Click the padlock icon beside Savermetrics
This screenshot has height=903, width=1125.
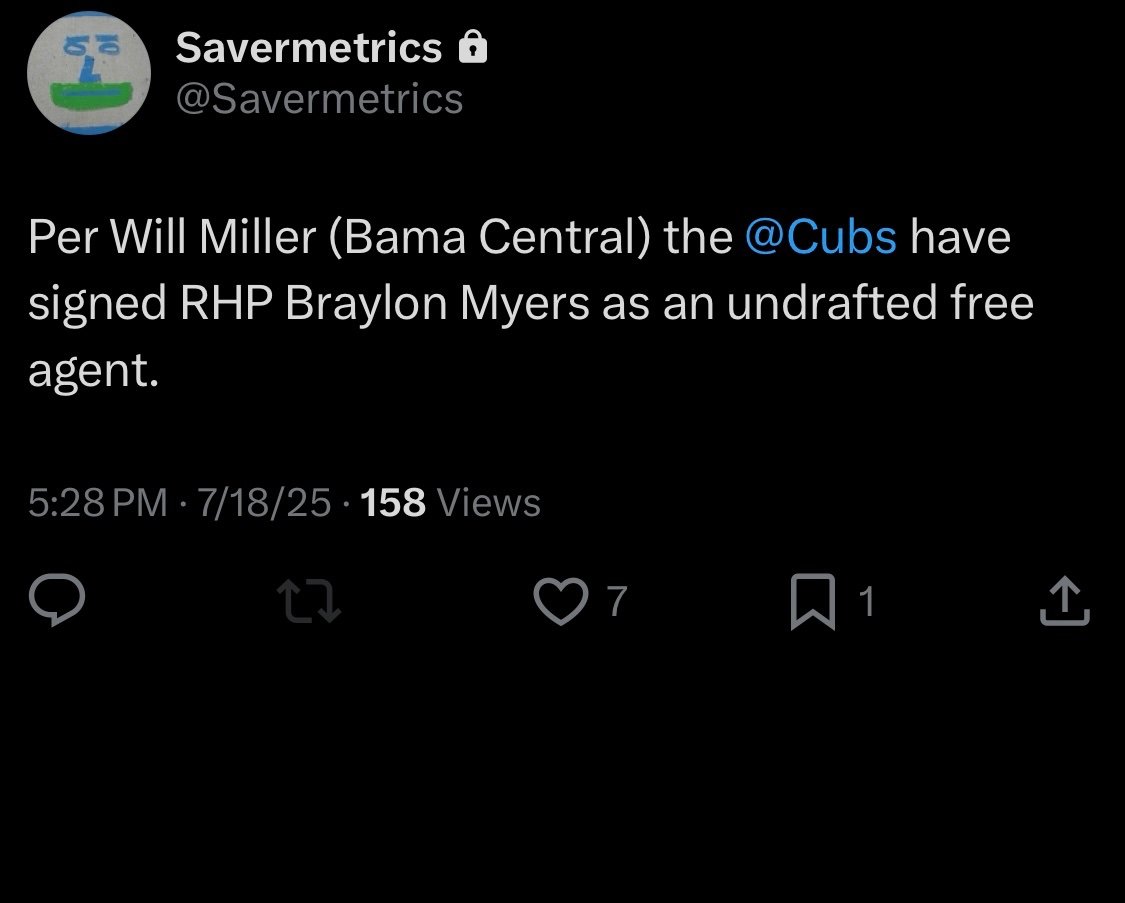coord(471,47)
